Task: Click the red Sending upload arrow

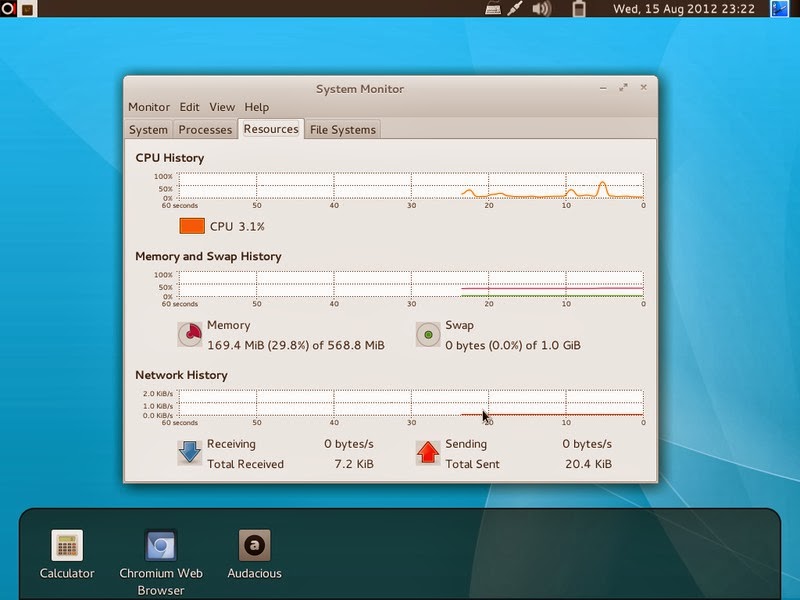Action: (428, 451)
